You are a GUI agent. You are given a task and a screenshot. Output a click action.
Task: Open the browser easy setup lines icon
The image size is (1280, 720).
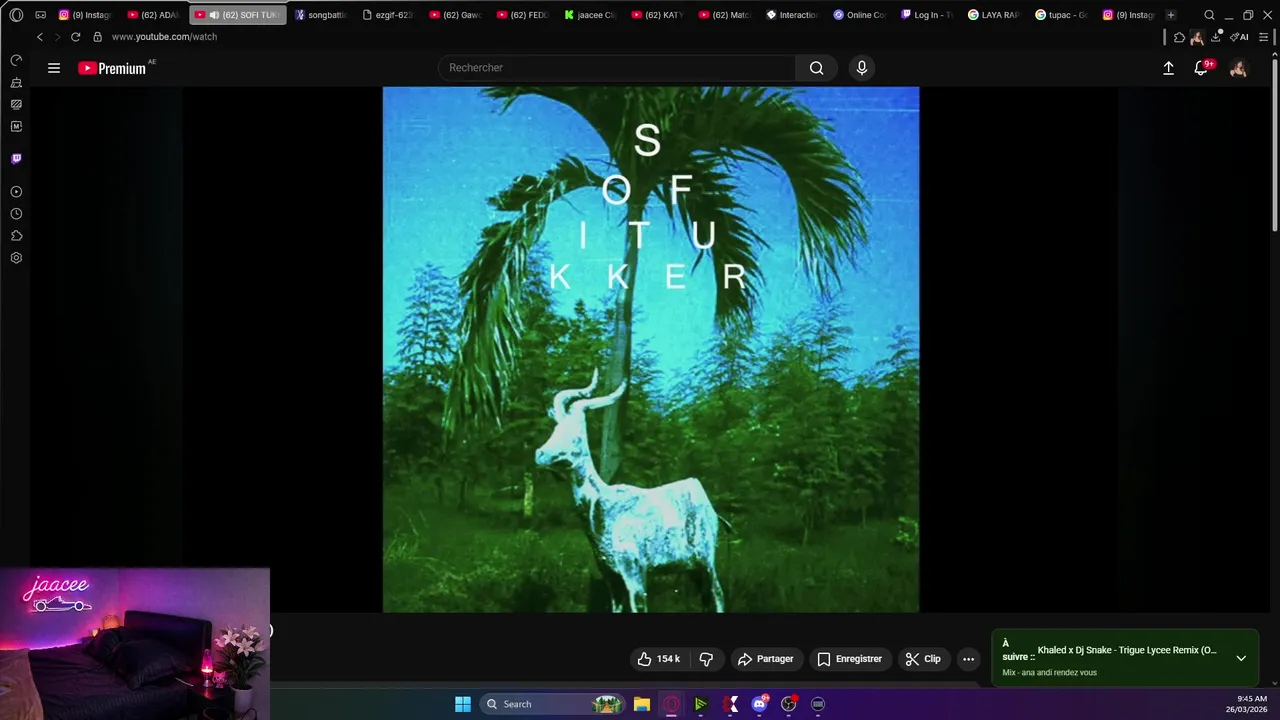point(1263,37)
